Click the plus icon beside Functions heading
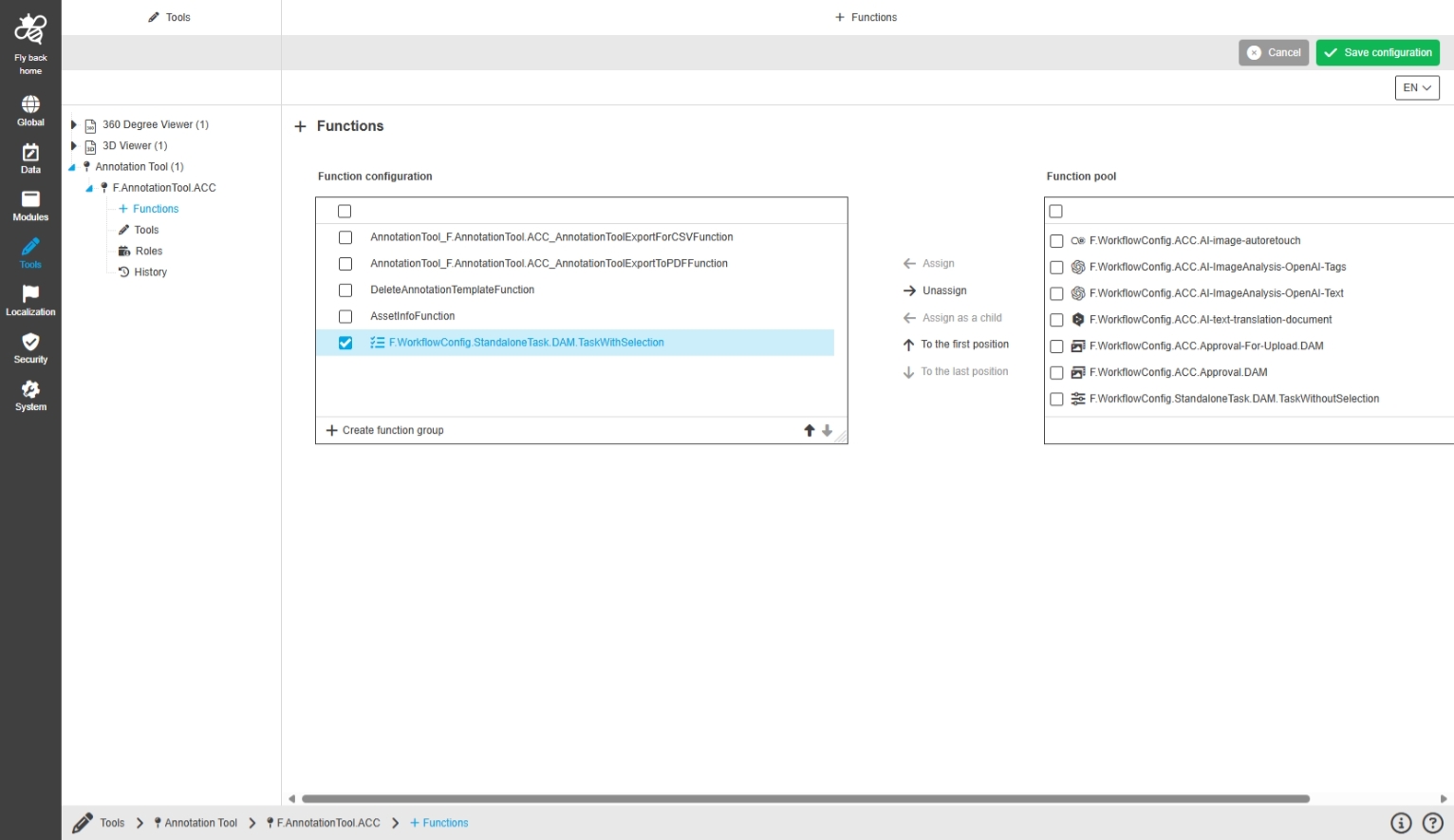This screenshot has width=1454, height=840. (x=300, y=126)
